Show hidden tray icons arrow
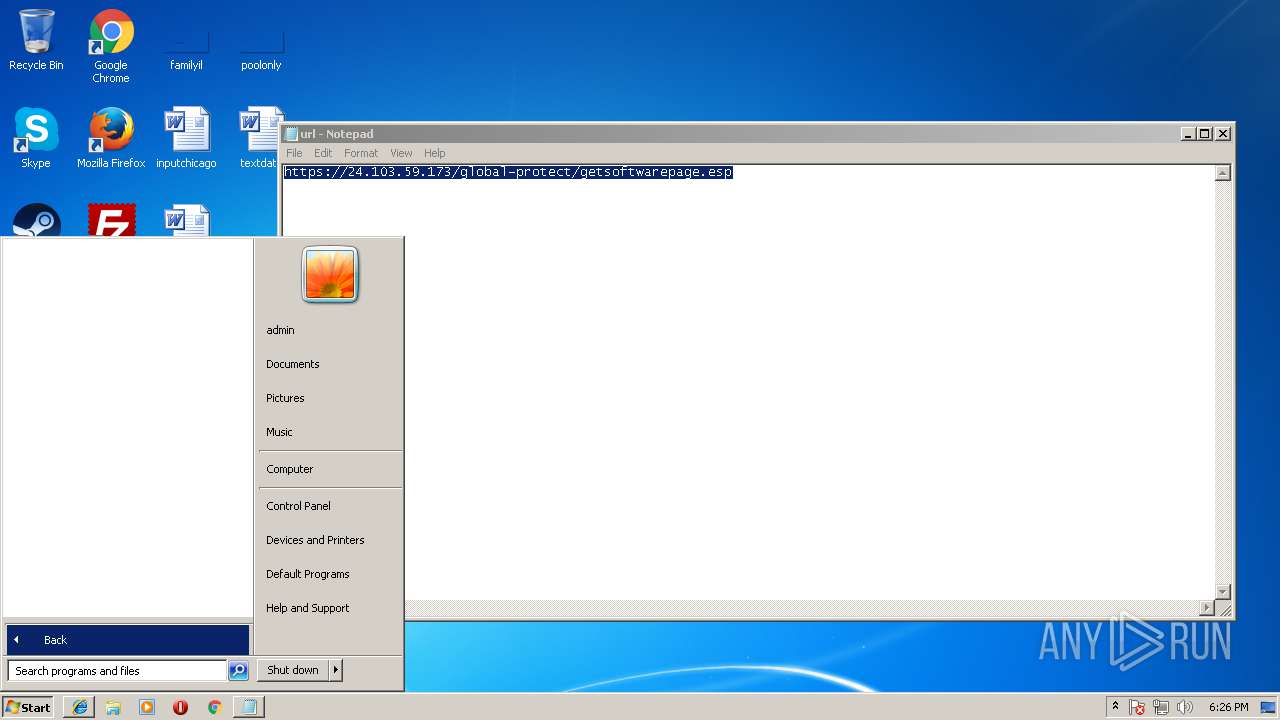1280x720 pixels. coord(1115,707)
